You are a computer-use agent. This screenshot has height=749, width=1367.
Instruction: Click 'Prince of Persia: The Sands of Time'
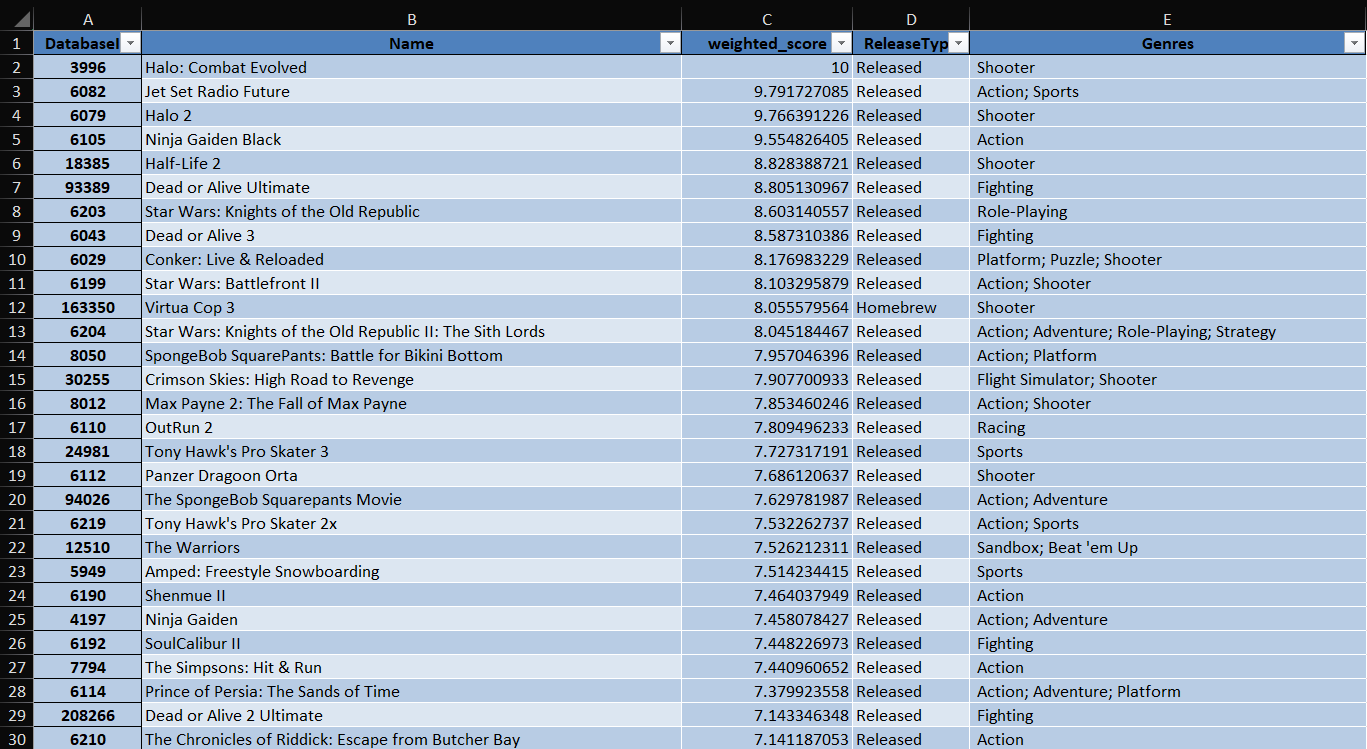[412, 691]
